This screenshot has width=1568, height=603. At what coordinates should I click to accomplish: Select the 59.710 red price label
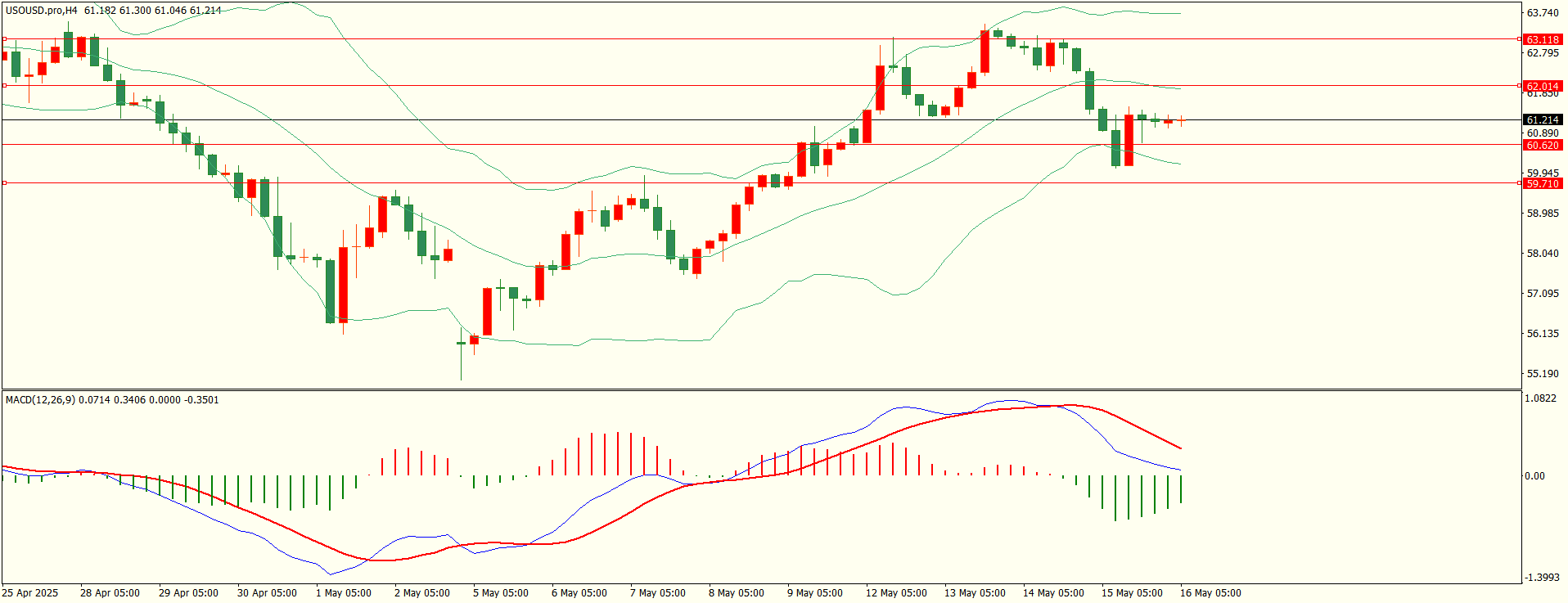pyautogui.click(x=1543, y=184)
